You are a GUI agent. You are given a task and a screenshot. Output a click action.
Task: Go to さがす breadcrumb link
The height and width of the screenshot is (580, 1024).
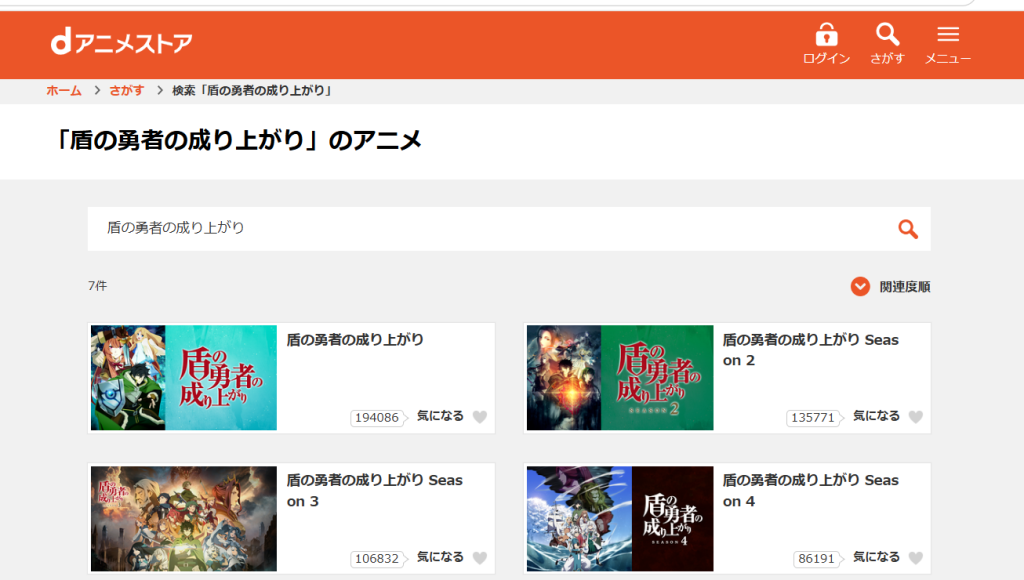[127, 90]
